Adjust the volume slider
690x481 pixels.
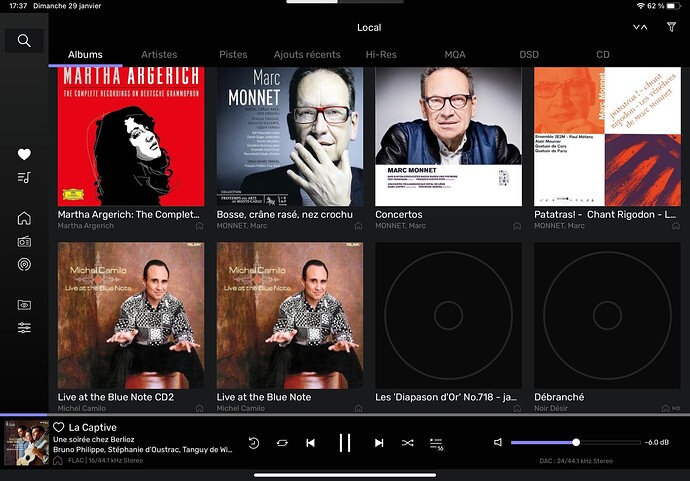576,442
